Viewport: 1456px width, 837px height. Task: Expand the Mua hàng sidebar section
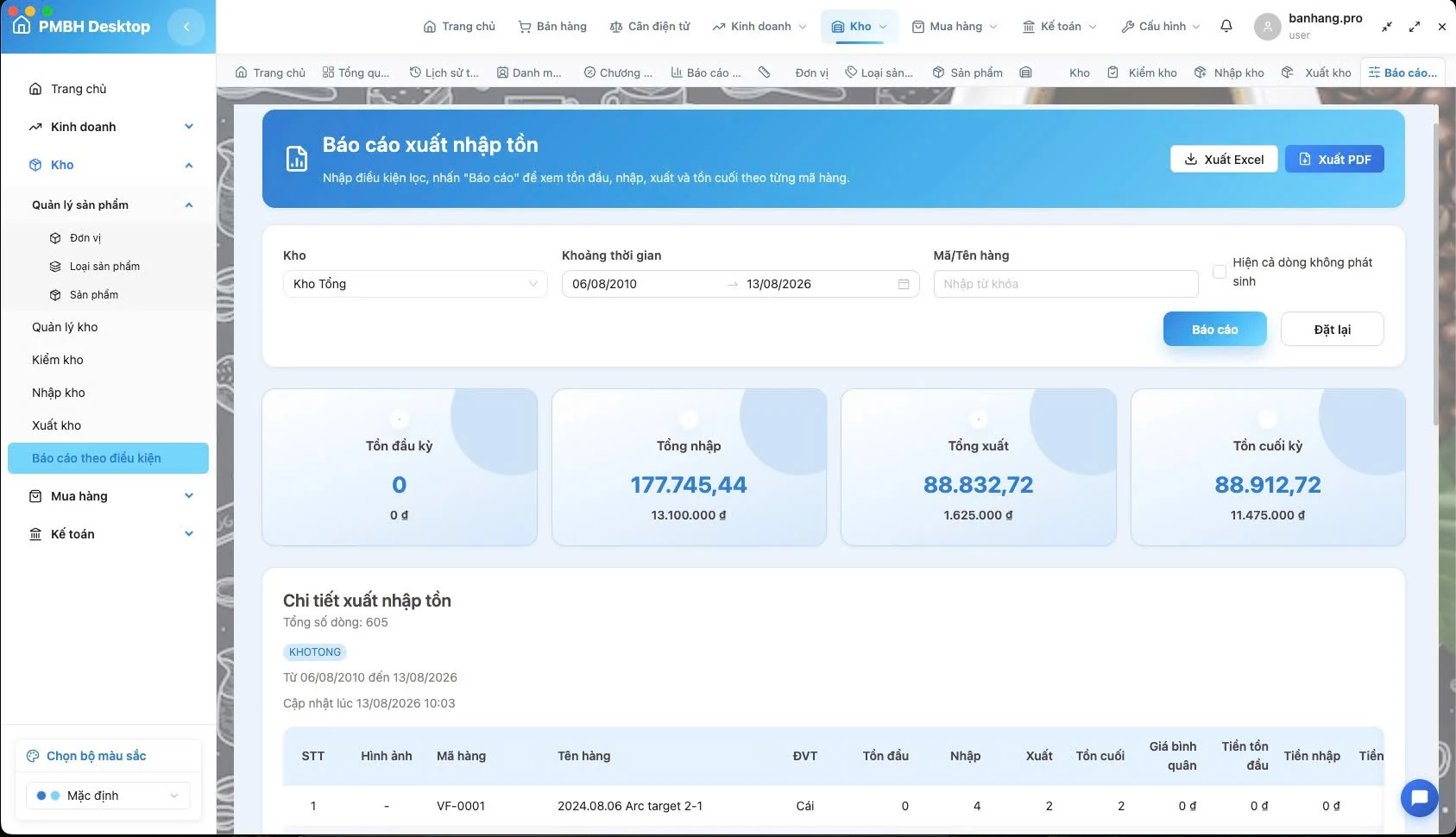click(x=111, y=496)
